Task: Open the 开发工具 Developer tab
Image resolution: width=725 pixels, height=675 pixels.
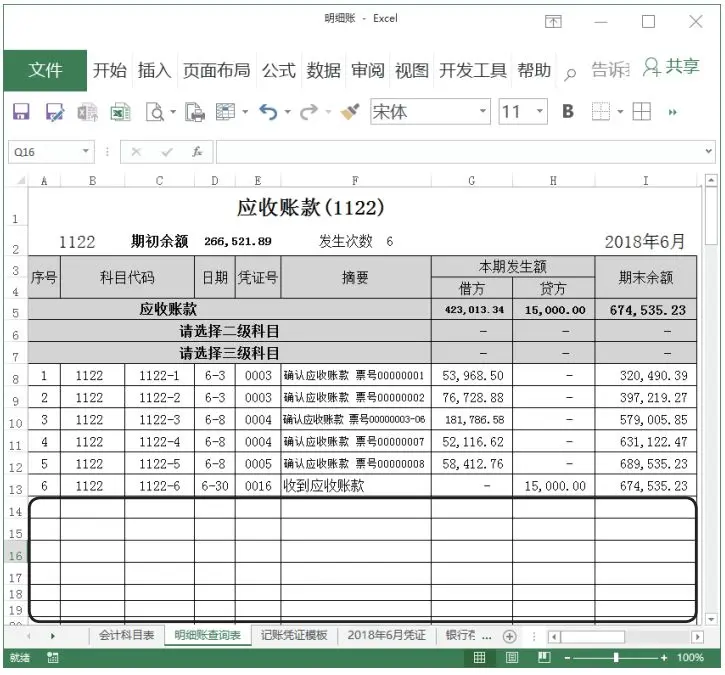Action: (x=473, y=71)
